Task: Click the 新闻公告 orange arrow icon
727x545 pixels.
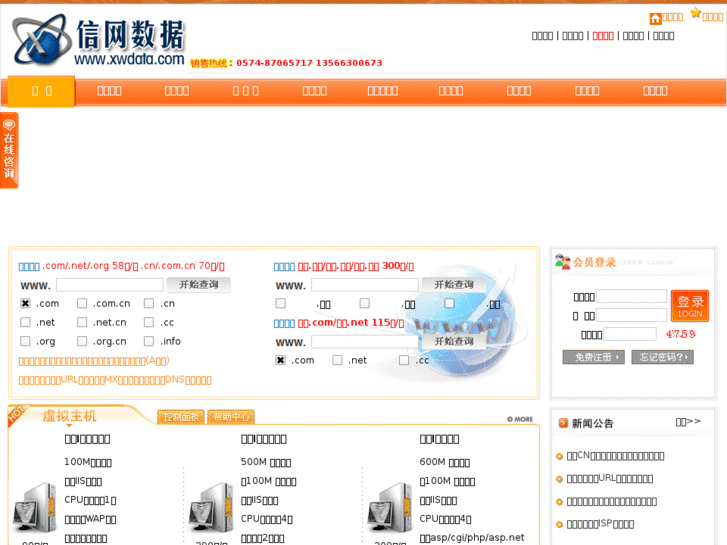Action: (563, 423)
